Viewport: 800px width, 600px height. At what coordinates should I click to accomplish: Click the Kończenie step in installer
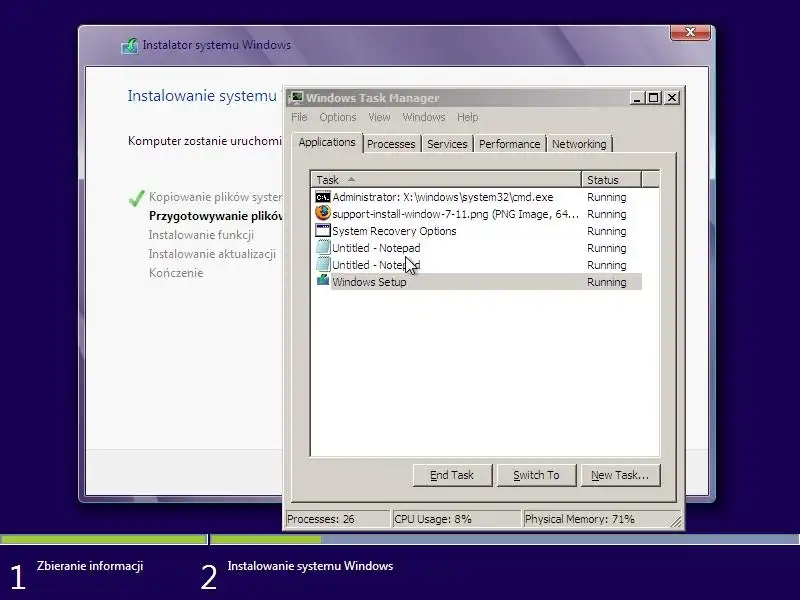coord(176,272)
